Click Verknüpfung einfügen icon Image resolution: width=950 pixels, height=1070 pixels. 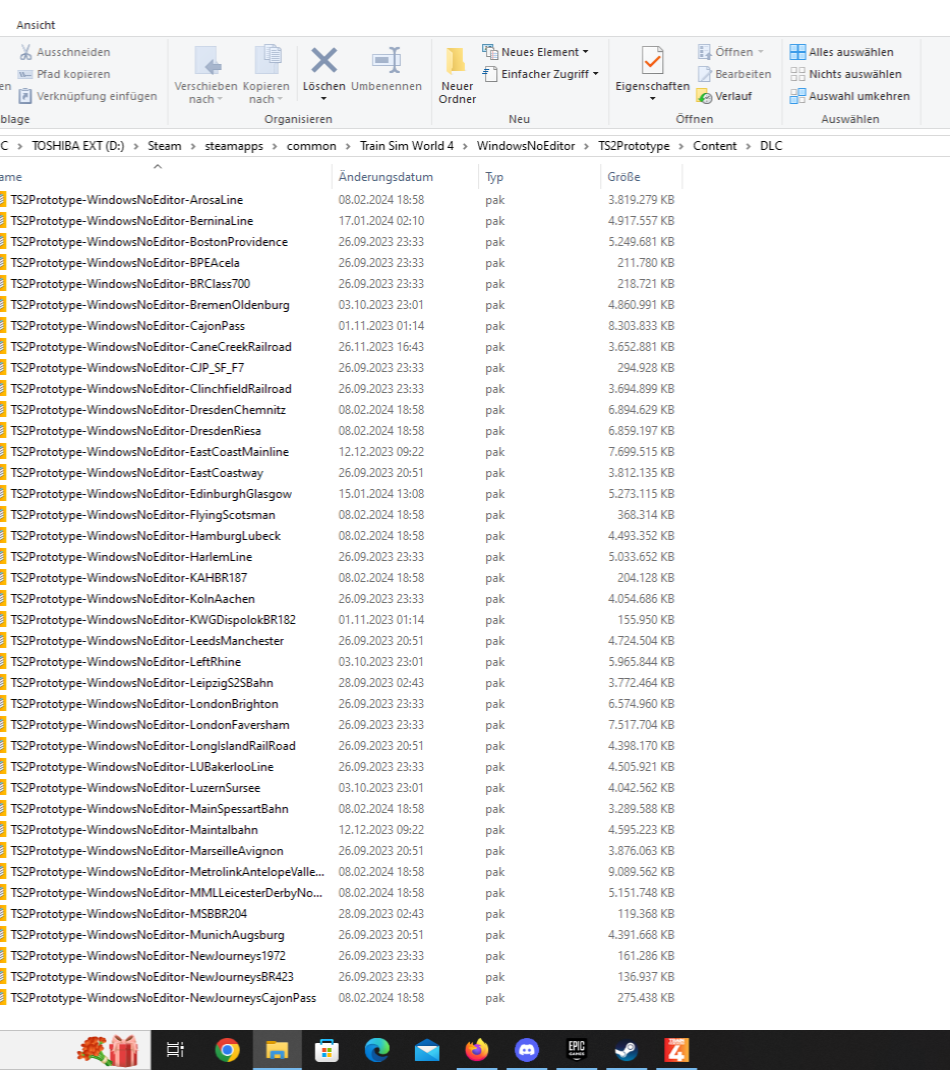point(25,96)
